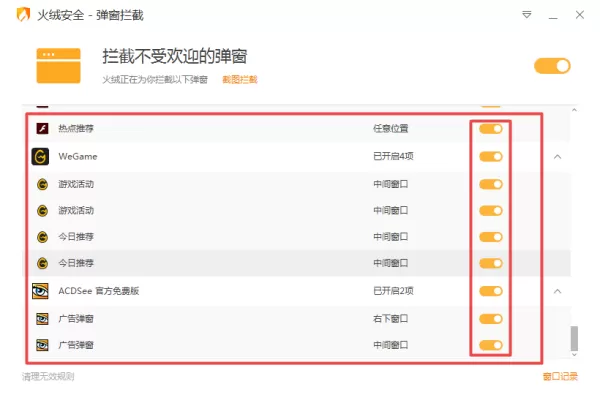Viewport: 600px width, 395px height.
Task: Minimize the 弹窗拦截 window
Action: pos(553,18)
